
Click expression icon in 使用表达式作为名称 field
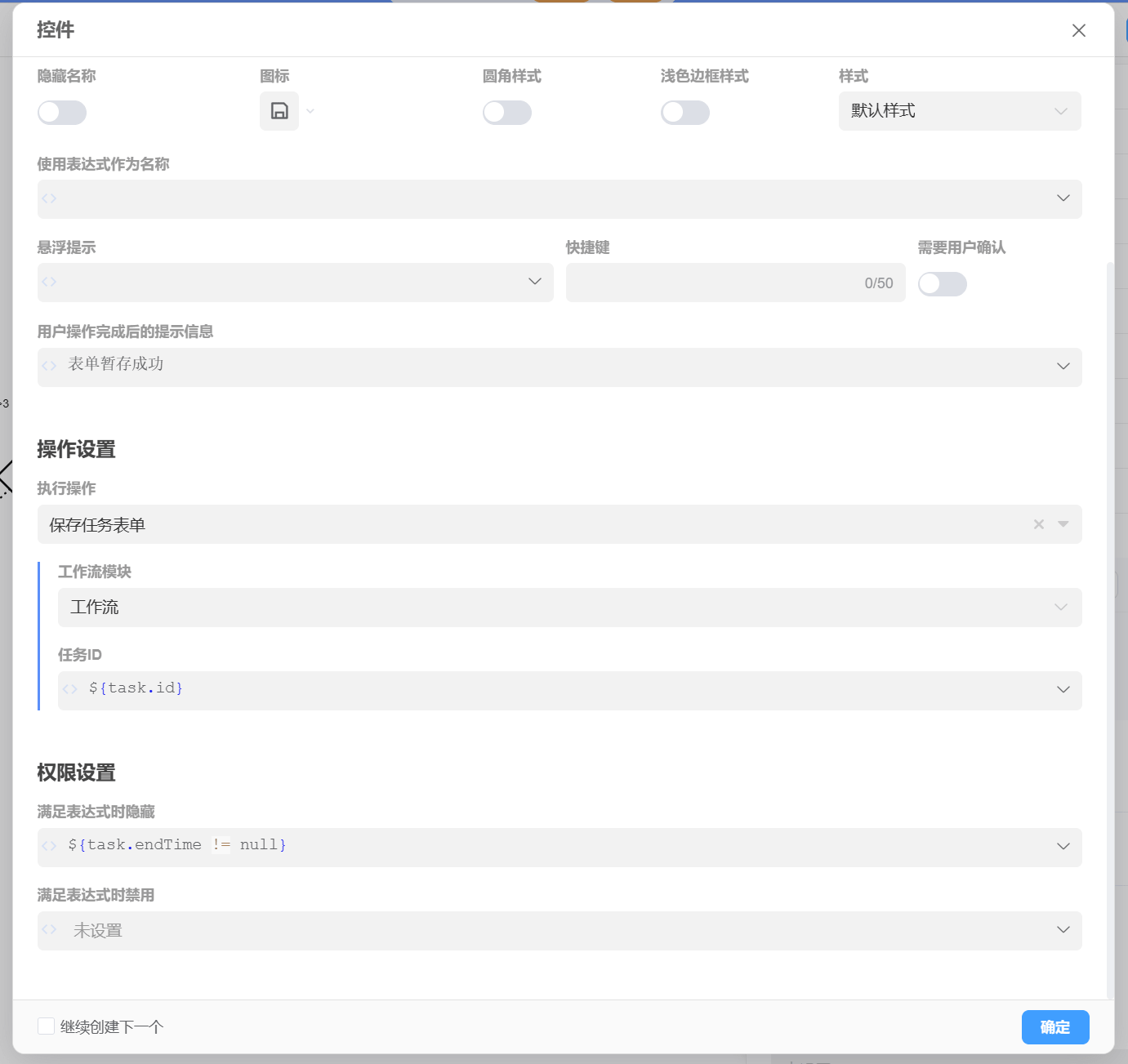50,198
